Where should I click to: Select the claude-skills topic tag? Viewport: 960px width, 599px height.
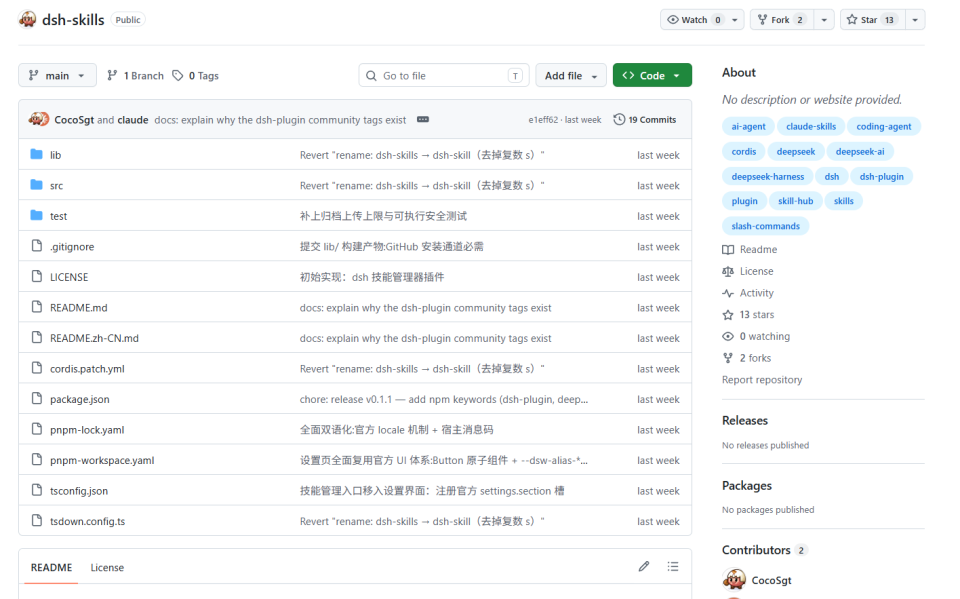[811, 126]
